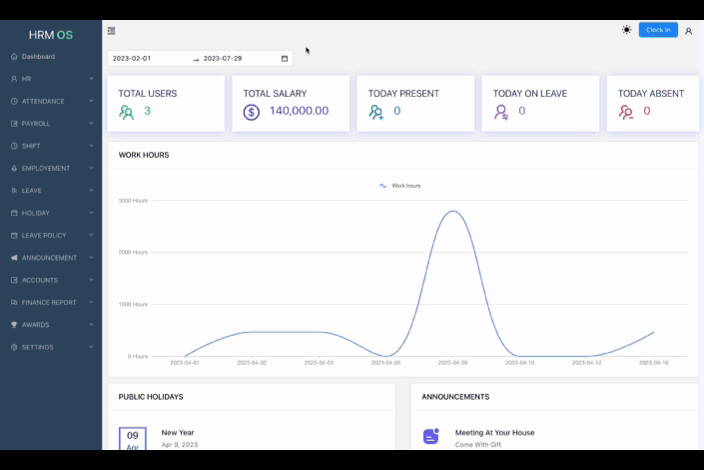Viewport: 704px width, 470px height.
Task: Toggle light/dark theme sun icon
Action: [x=626, y=30]
